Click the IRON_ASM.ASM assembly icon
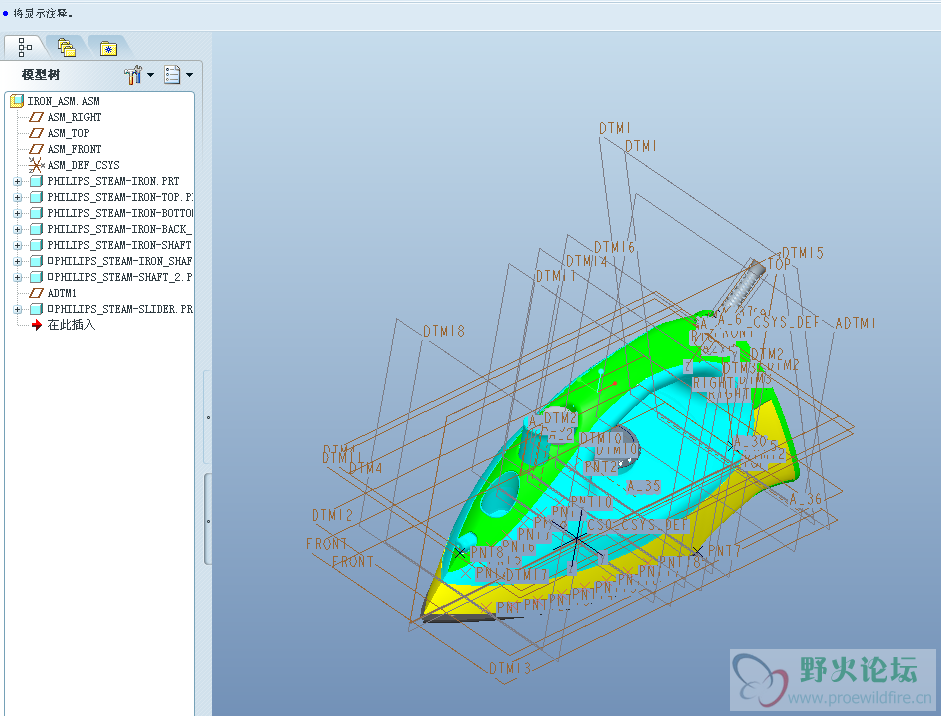Screen dimensions: 941x716 click(x=17, y=101)
